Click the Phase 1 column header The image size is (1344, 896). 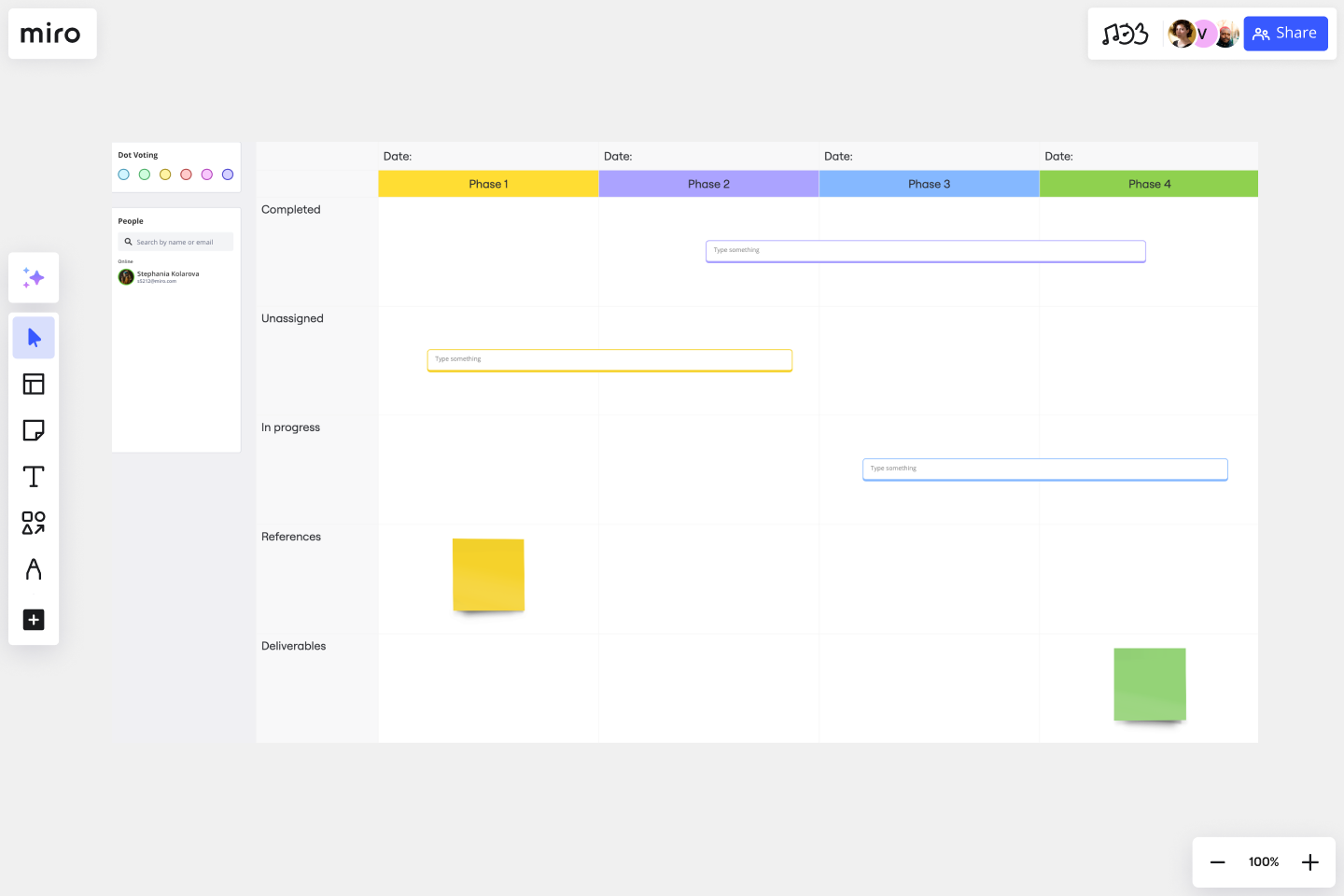click(x=488, y=184)
